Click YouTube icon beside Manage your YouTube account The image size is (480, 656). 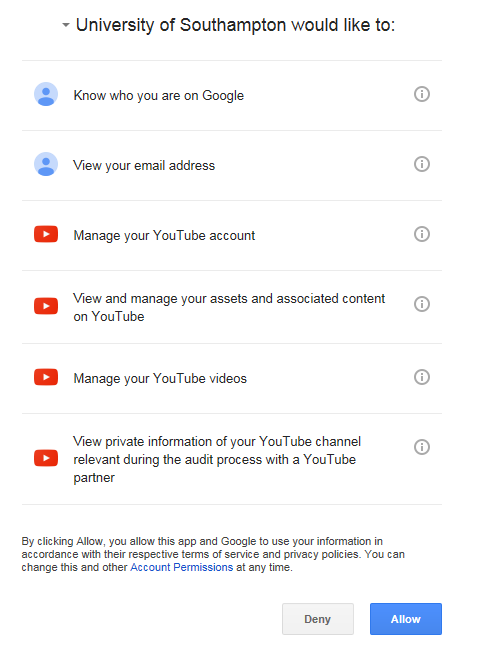[x=46, y=234]
